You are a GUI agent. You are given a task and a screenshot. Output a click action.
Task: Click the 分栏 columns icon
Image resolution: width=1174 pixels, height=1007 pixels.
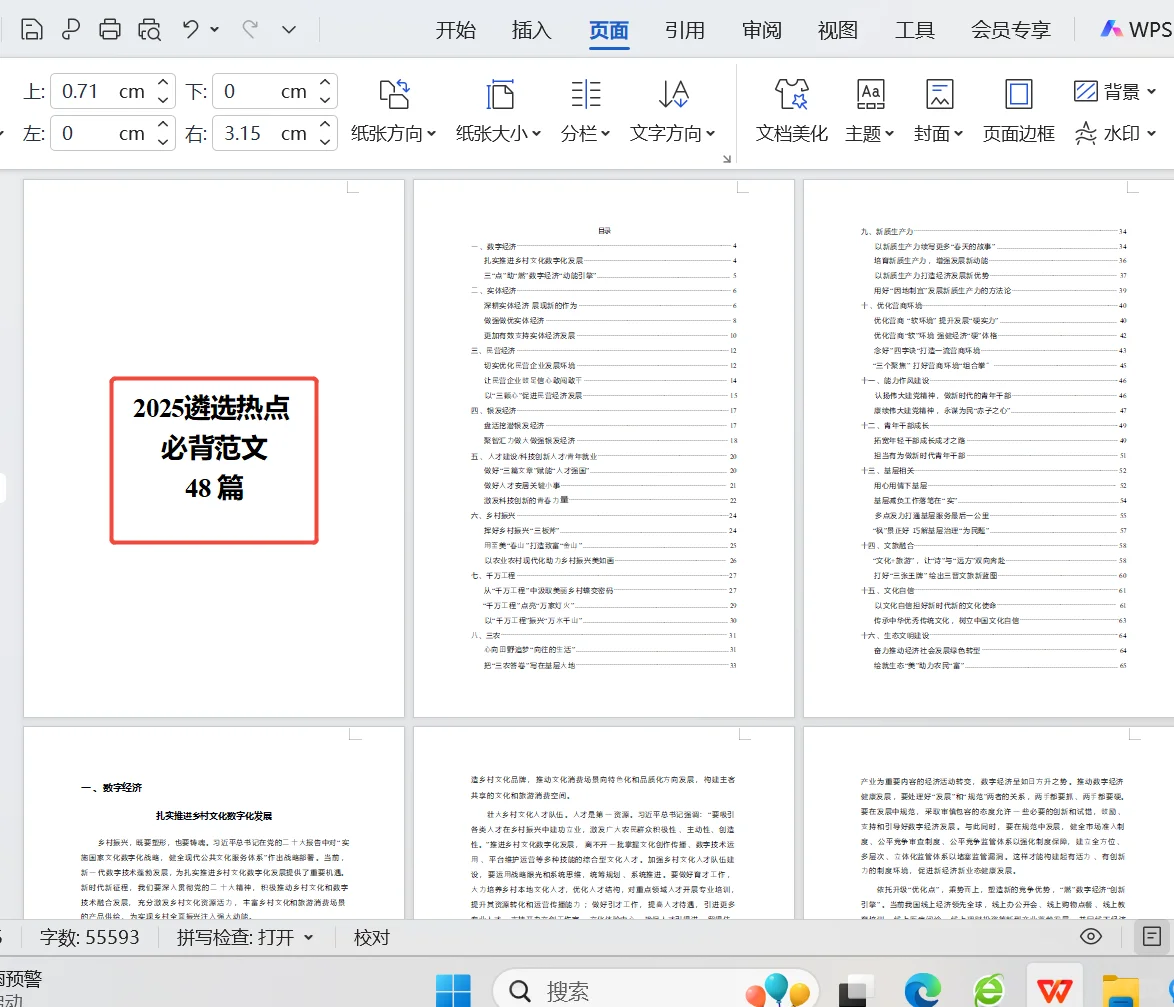[x=586, y=94]
